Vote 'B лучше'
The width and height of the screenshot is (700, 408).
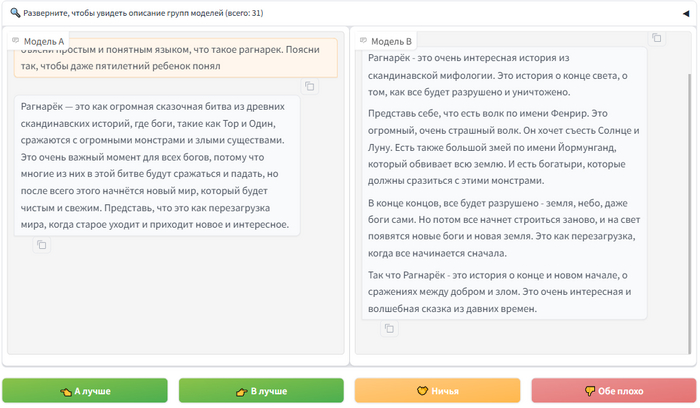[261, 390]
